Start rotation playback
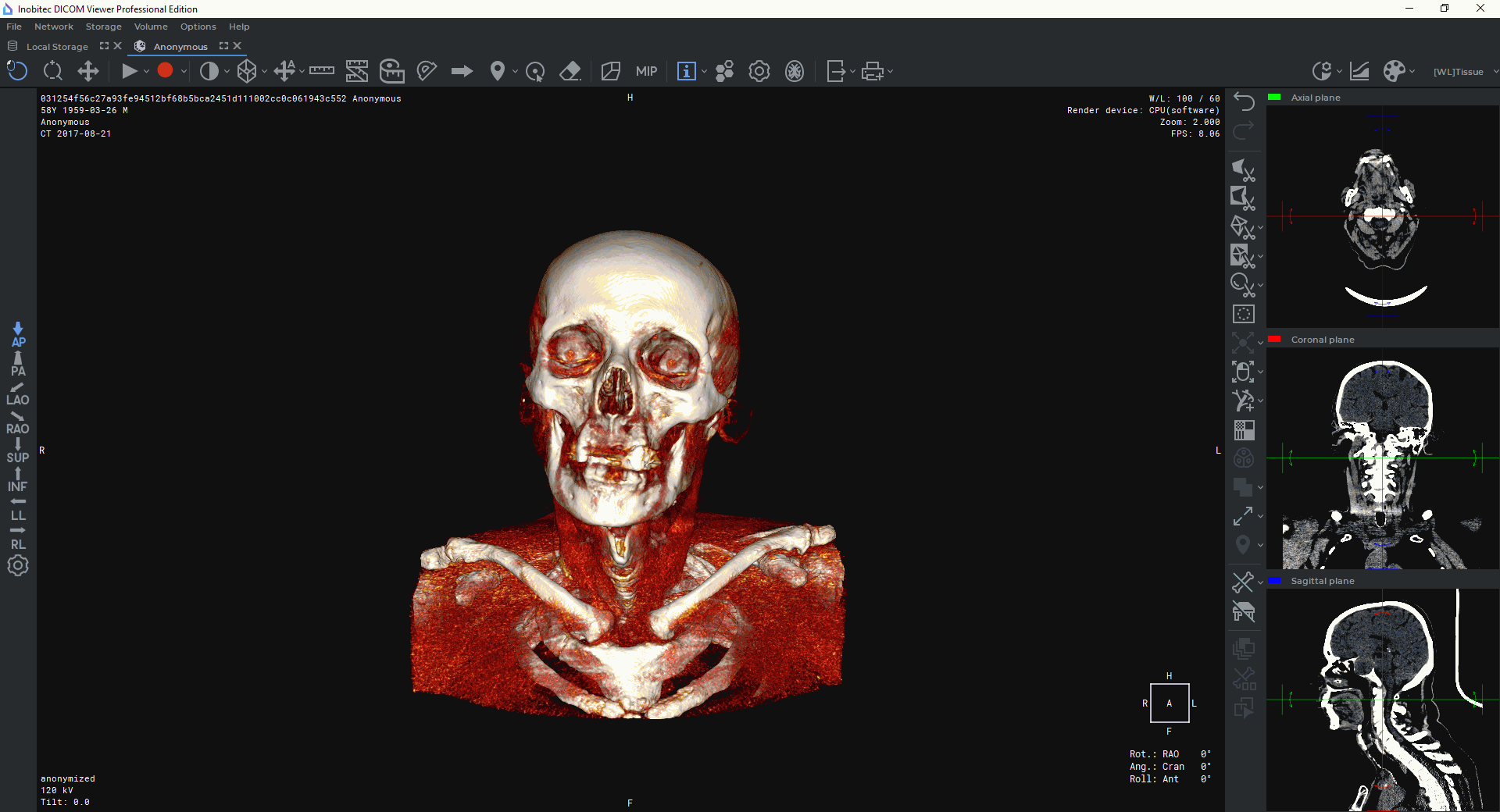 point(130,71)
